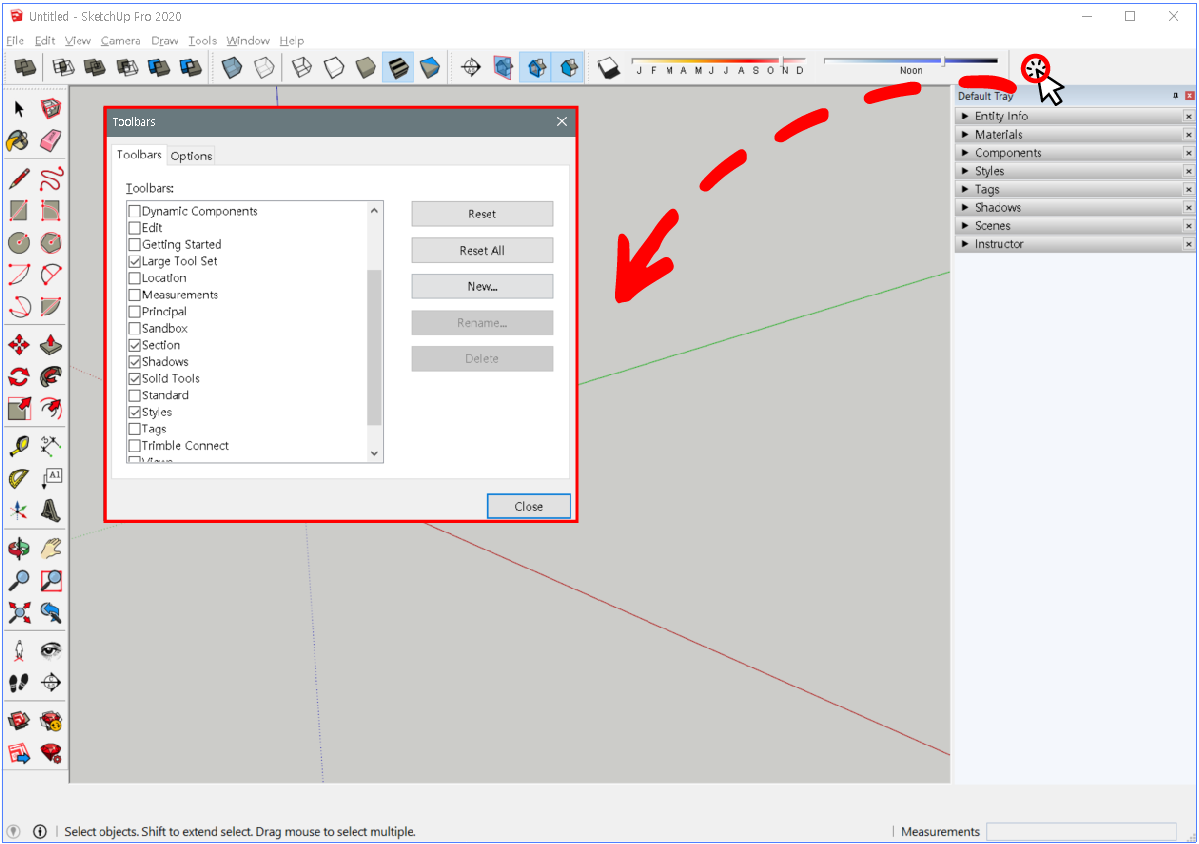This screenshot has height=844, width=1199.
Task: Pick the Paint Bucket tool
Action: coord(19,141)
